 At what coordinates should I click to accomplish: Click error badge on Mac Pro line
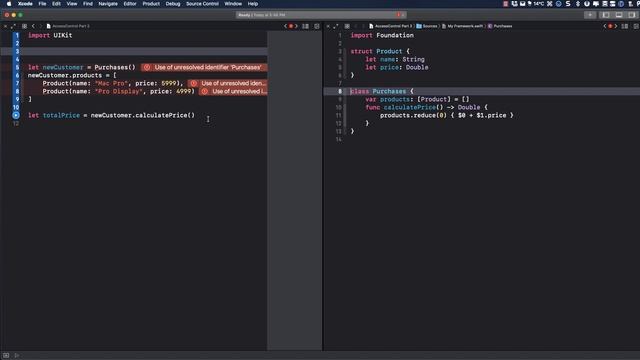(x=227, y=83)
